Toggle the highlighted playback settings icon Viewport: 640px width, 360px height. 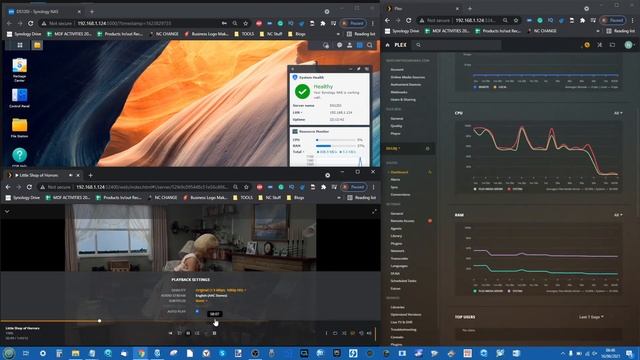click(x=353, y=333)
